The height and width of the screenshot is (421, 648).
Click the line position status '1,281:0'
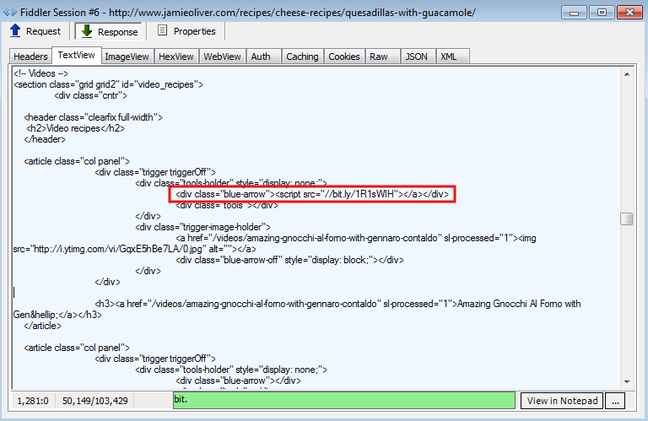tap(33, 401)
